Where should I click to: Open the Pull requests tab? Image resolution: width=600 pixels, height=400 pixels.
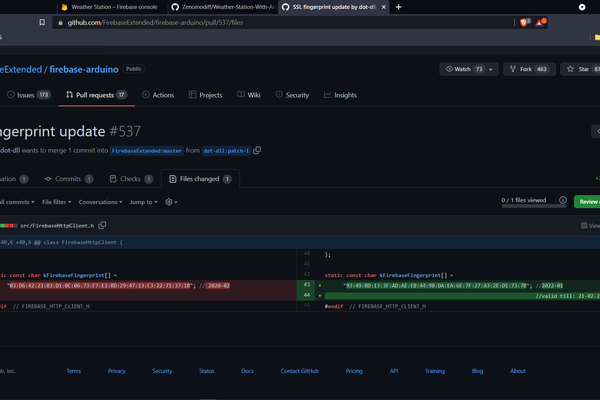coord(94,95)
